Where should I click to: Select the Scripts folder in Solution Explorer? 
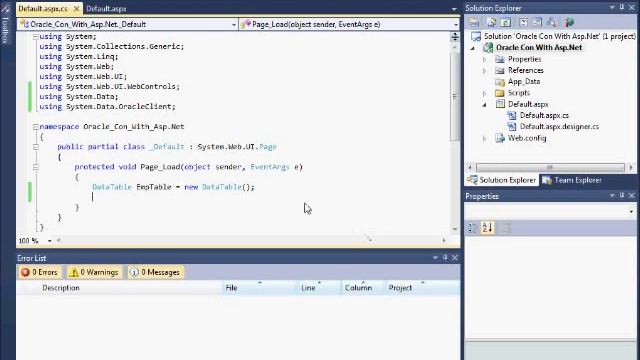pos(519,93)
